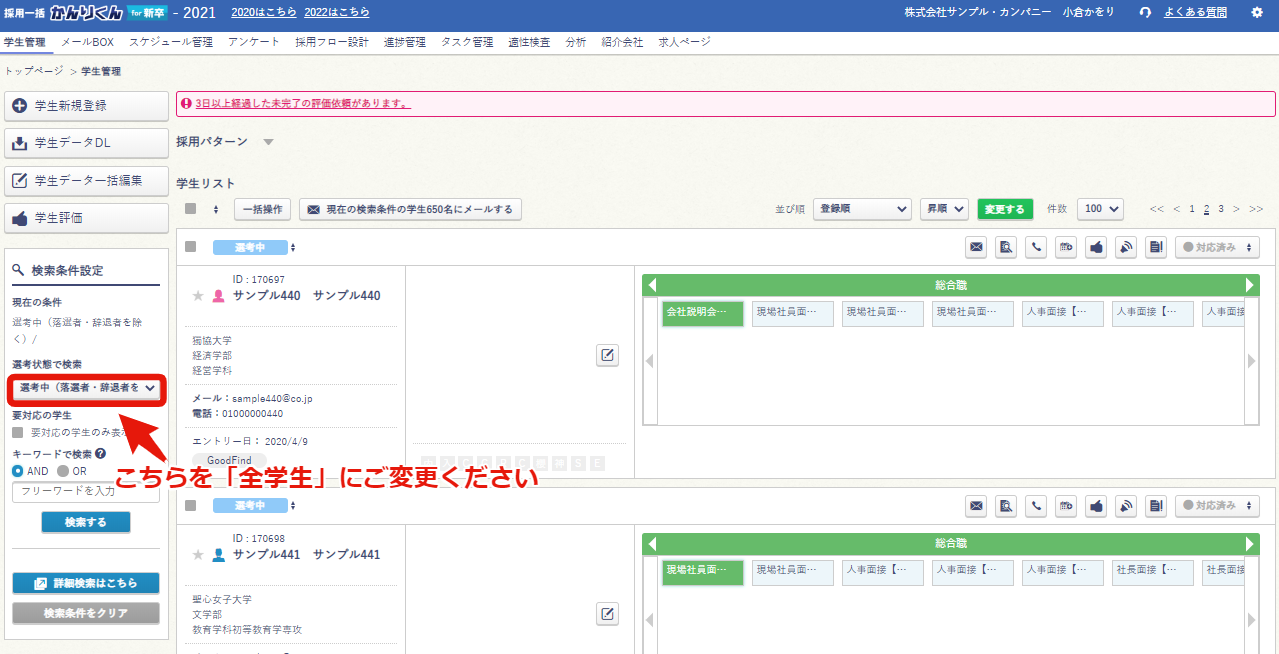Check the select-all checkbox in student list

pos(191,209)
